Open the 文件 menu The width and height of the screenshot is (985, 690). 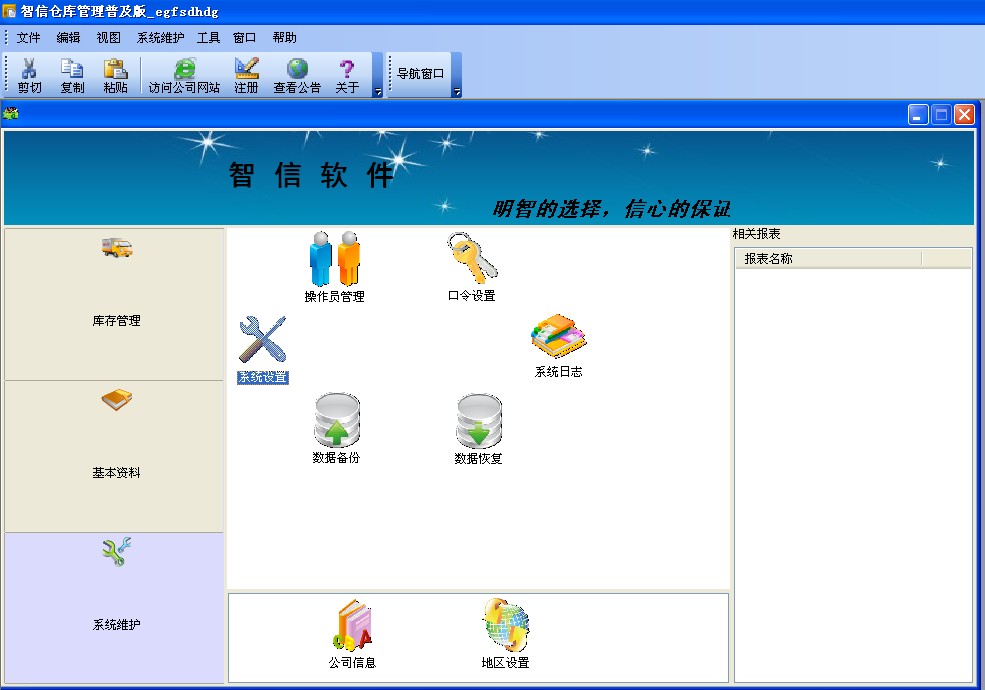(28, 38)
